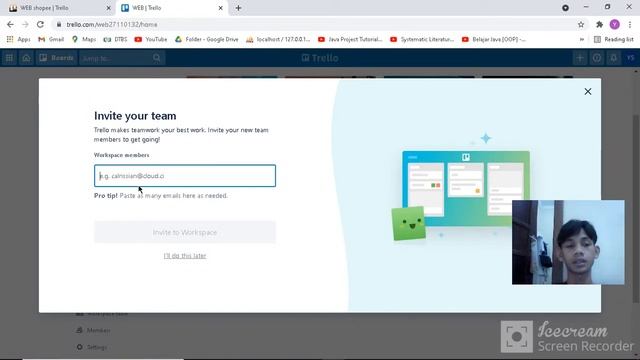Click the Chrome media control icon
640x360 pixels.
click(565, 8)
